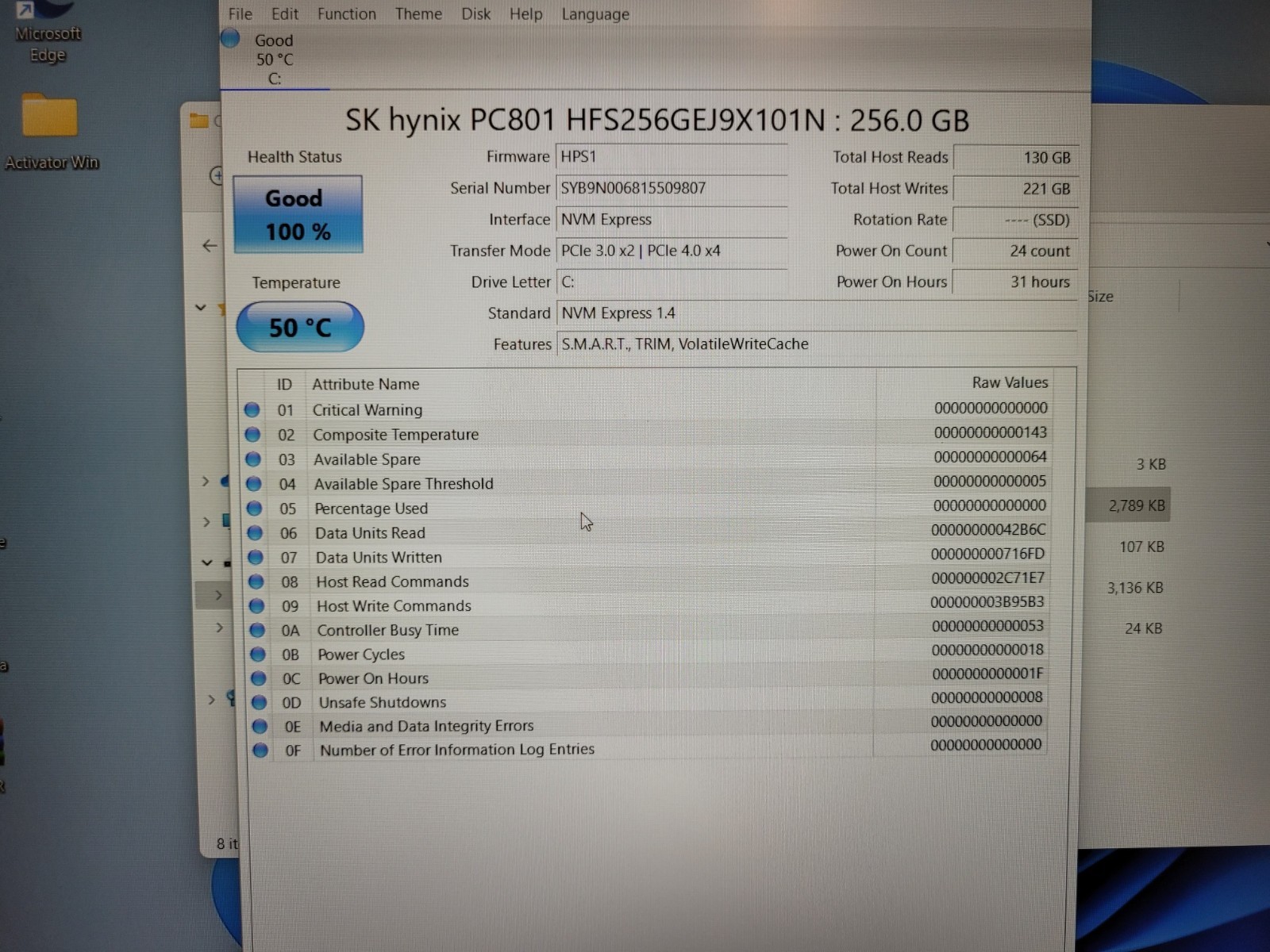Click the Standard NVM Express 1.4 field

coord(816,313)
